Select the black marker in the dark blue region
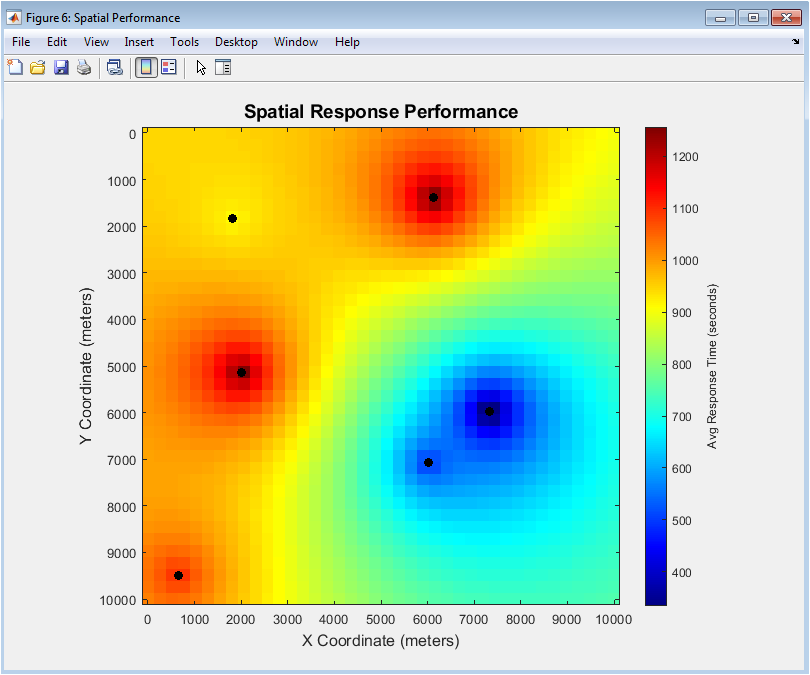Image resolution: width=810 pixels, height=675 pixels. (x=490, y=411)
